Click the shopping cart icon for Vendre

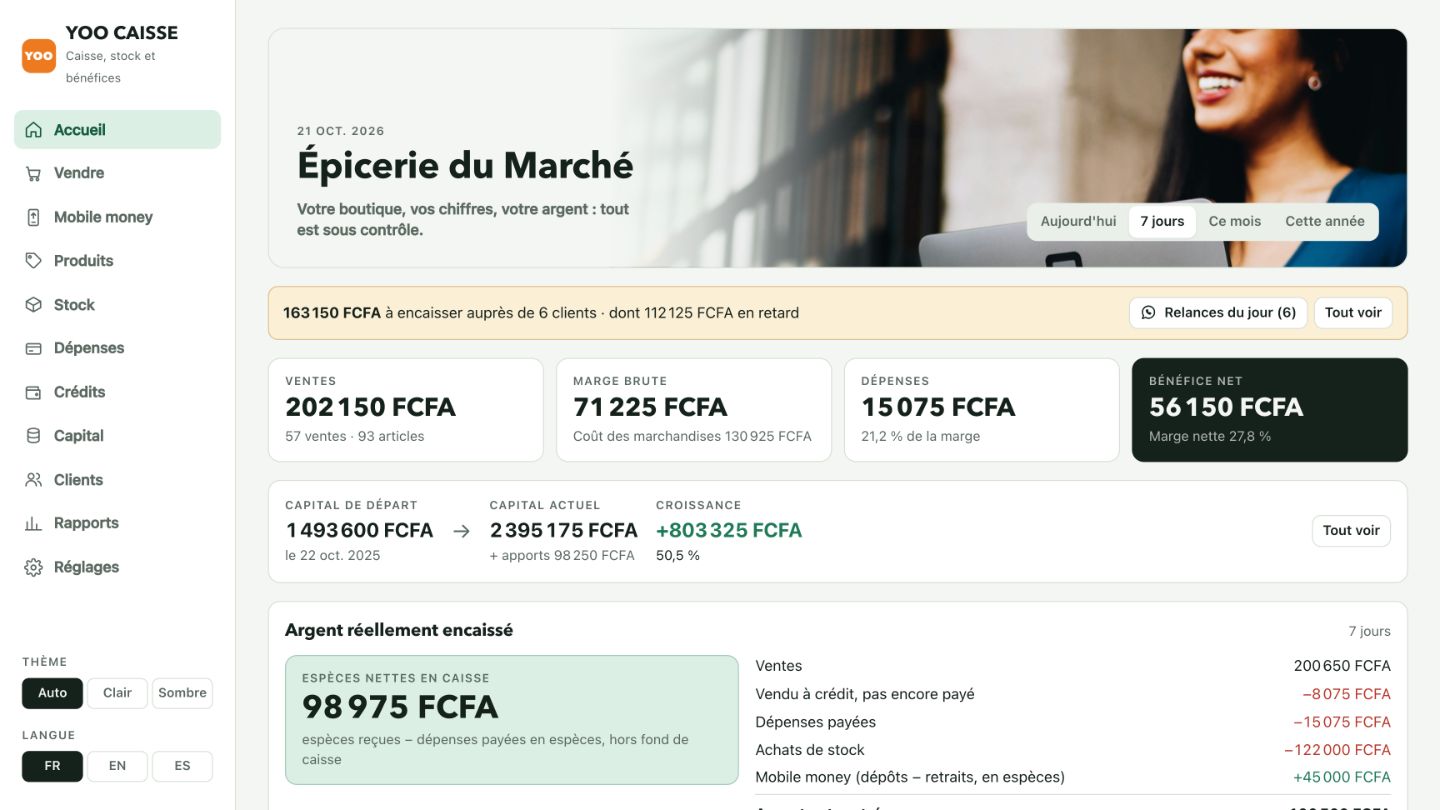(x=34, y=174)
